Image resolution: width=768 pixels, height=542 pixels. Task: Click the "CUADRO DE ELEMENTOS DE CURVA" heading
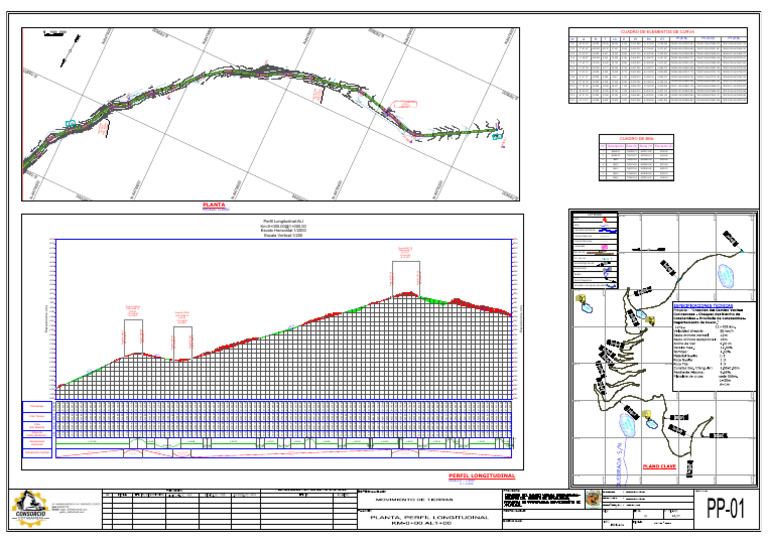coord(657,32)
